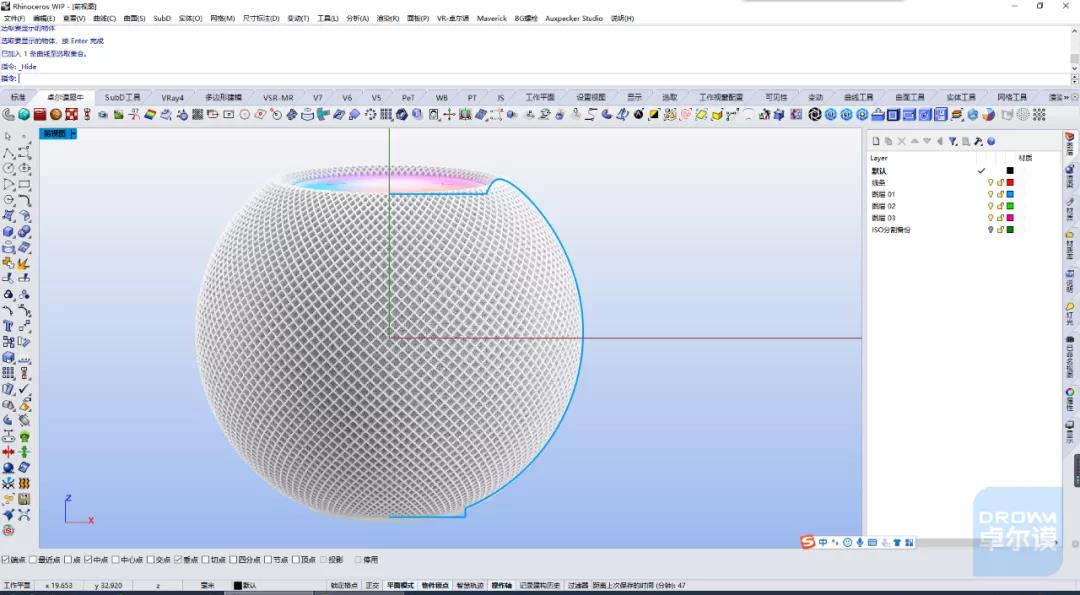Click the blue color swatch of 图层 01
This screenshot has height=595, width=1080.
(1010, 194)
